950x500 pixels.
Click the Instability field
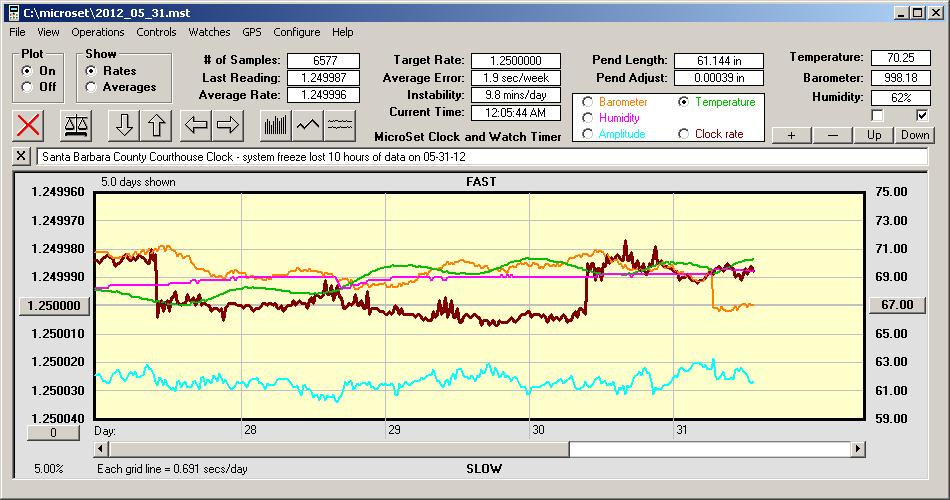tap(516, 95)
